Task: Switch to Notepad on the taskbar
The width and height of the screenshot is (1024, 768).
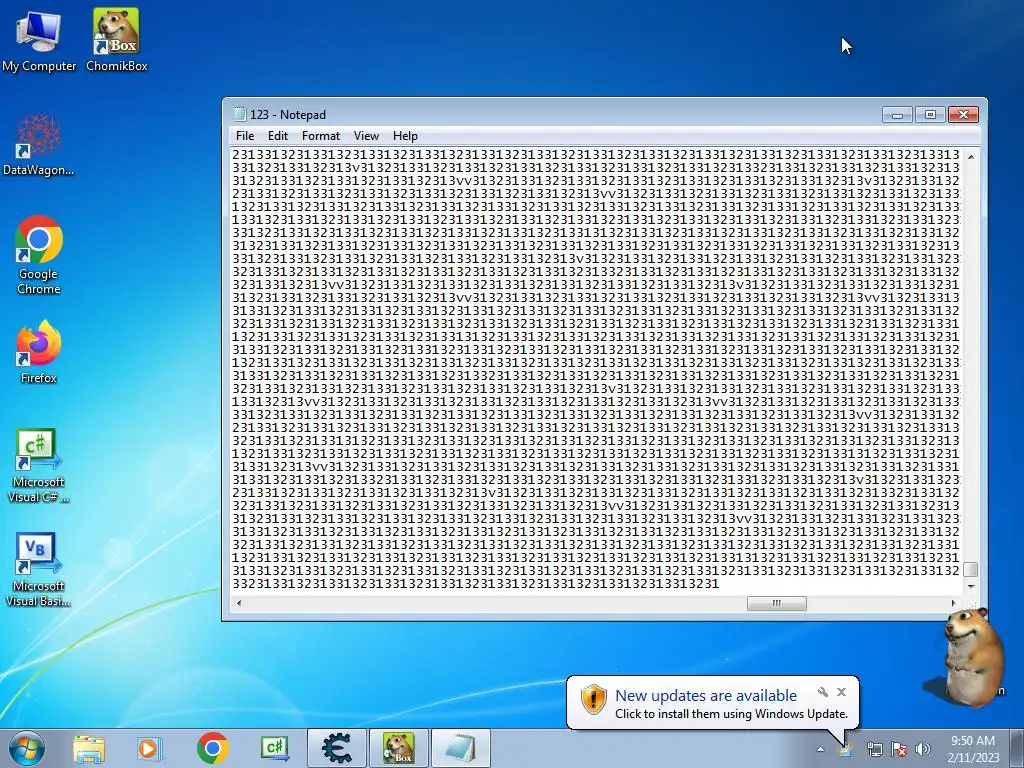Action: point(460,748)
